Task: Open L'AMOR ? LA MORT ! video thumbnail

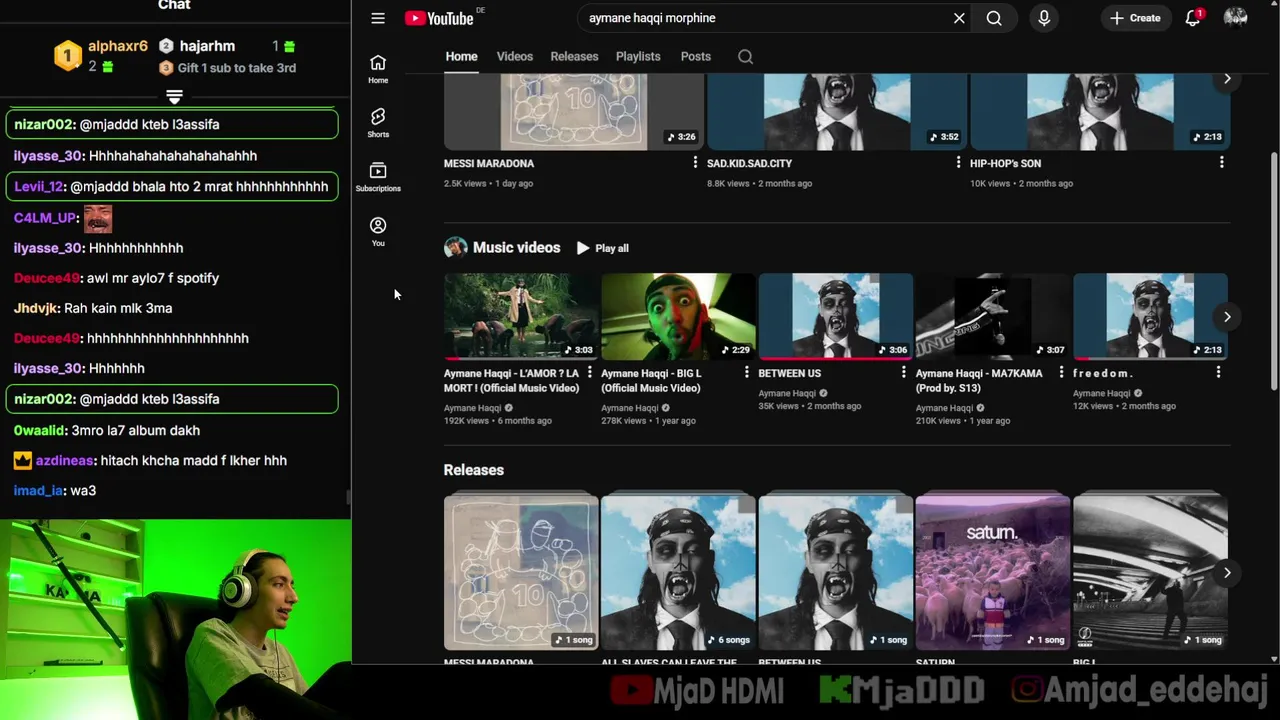Action: click(521, 316)
